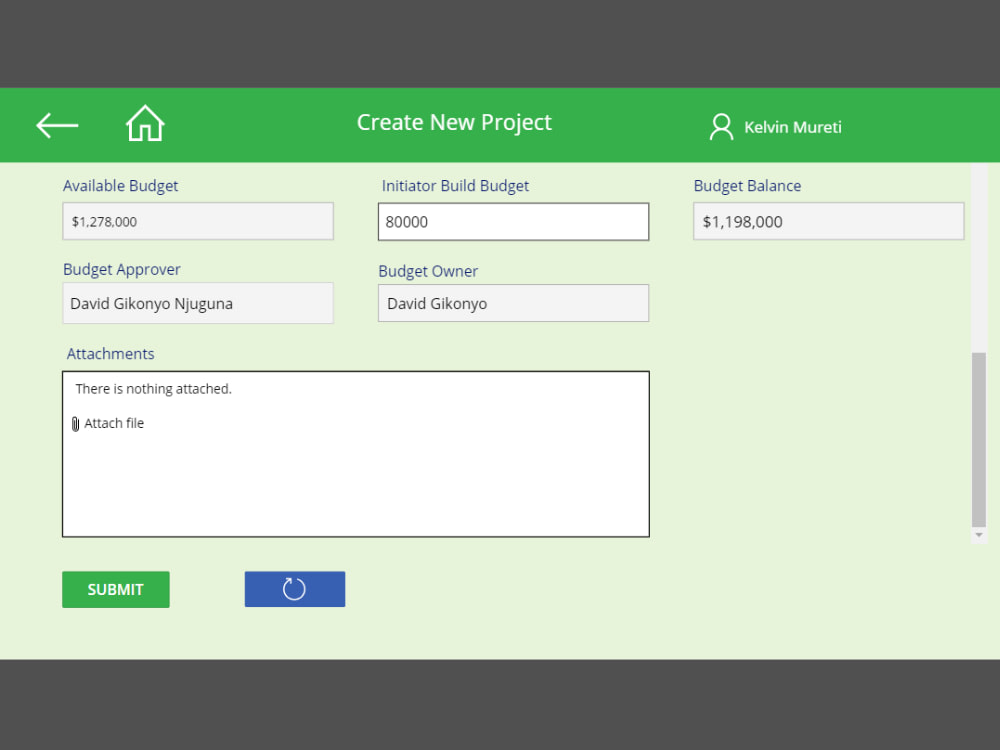Click the Attachments label
The width and height of the screenshot is (1000, 750).
pyautogui.click(x=110, y=354)
